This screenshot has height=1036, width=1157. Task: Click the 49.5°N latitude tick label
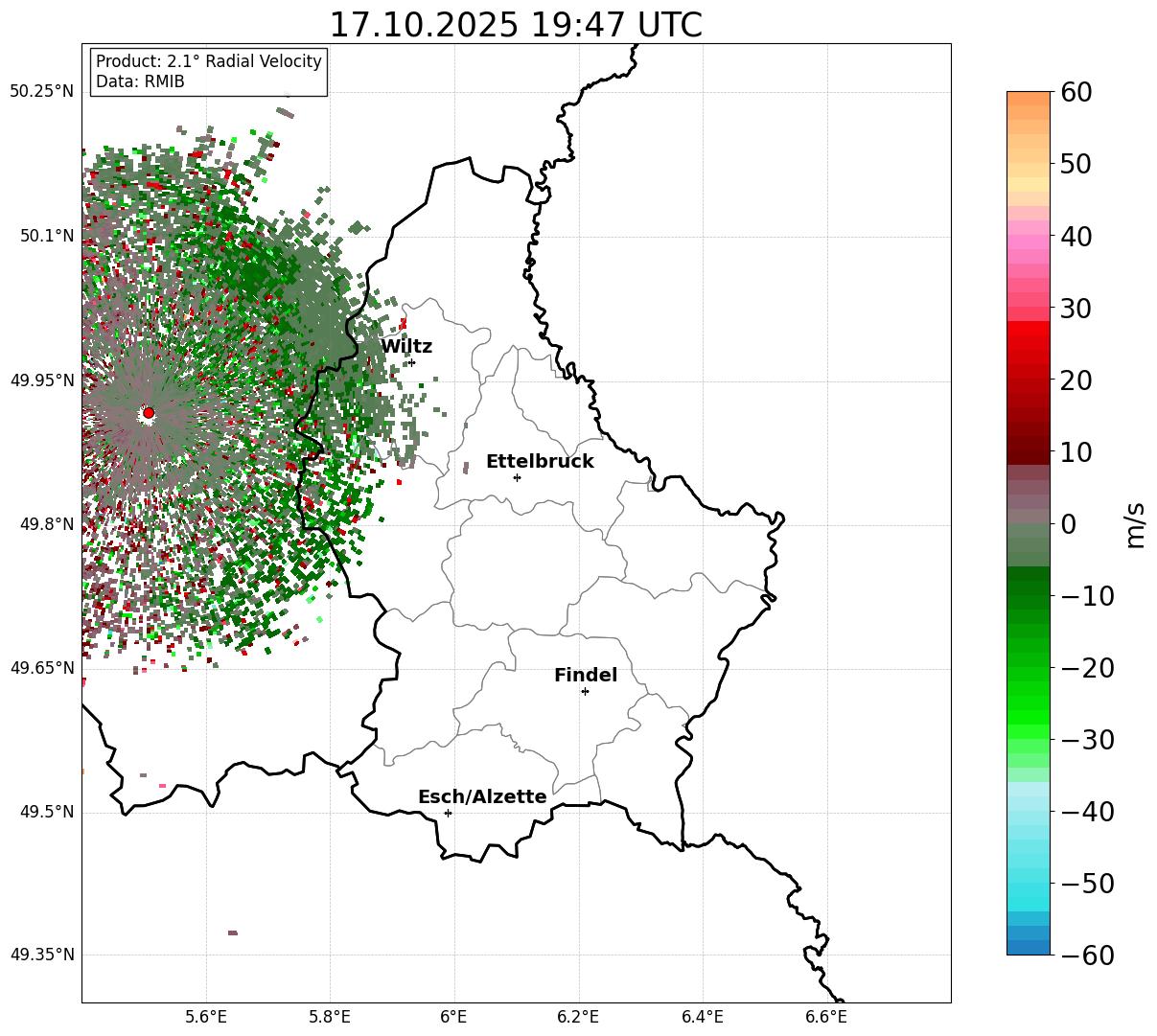(x=47, y=812)
